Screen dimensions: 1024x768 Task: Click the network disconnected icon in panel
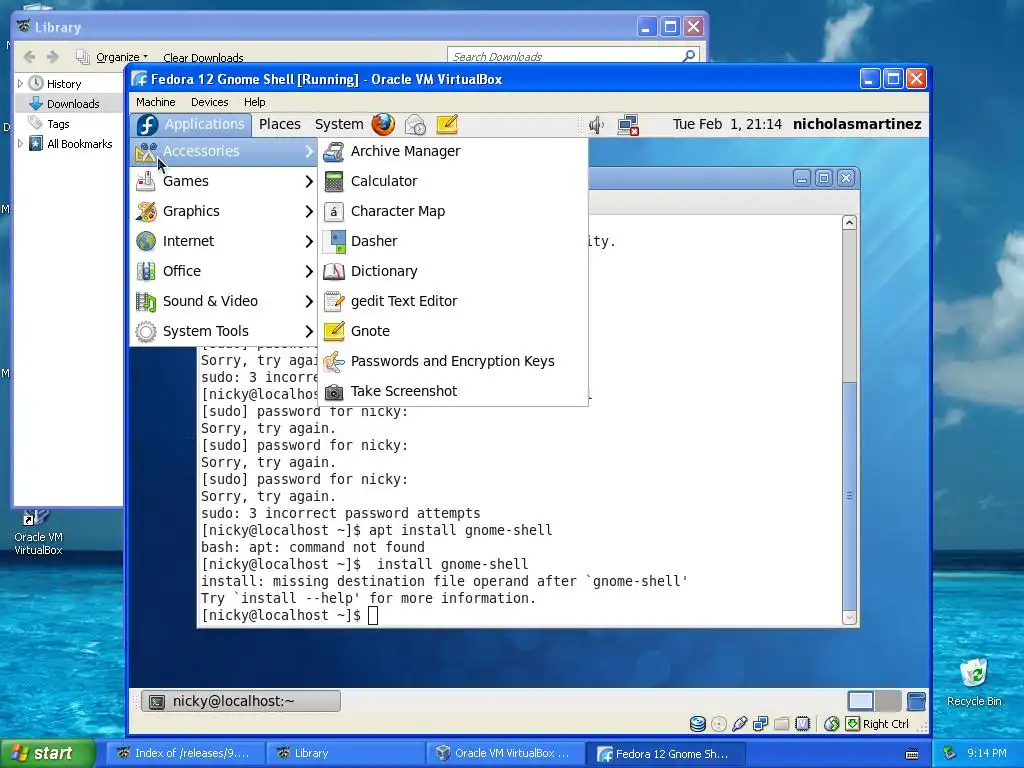click(628, 125)
